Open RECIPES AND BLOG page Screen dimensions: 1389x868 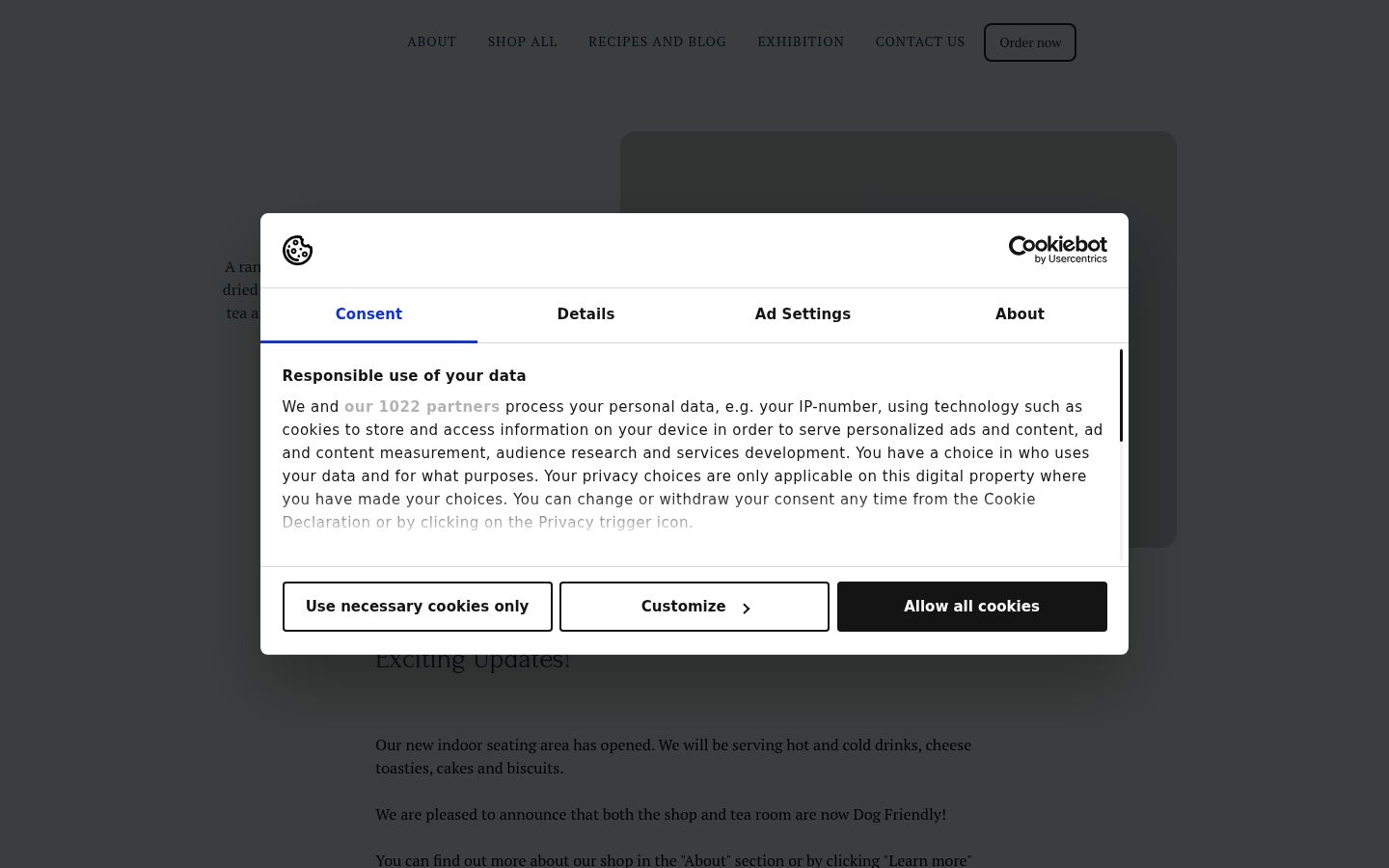click(657, 41)
